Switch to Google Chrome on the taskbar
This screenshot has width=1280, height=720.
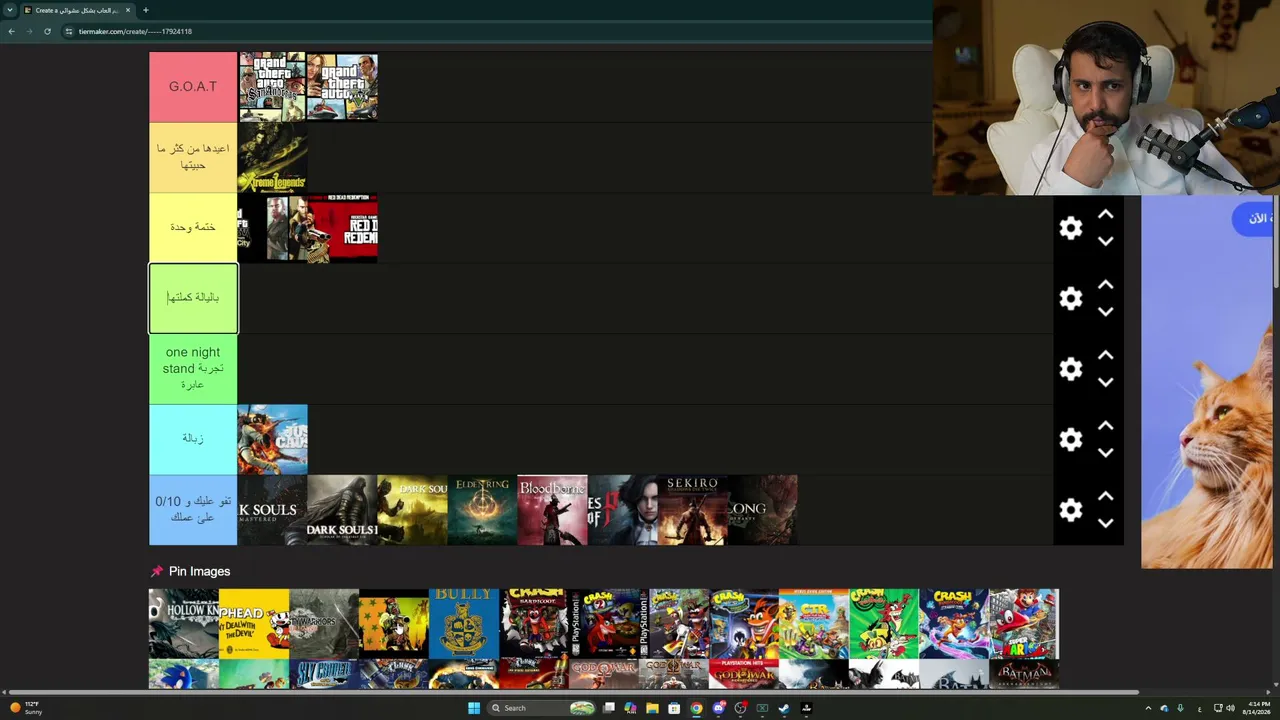tap(696, 708)
